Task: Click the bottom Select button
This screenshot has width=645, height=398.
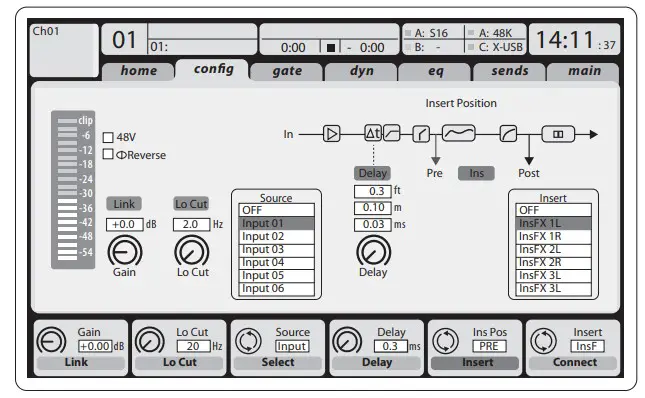Action: (x=278, y=363)
